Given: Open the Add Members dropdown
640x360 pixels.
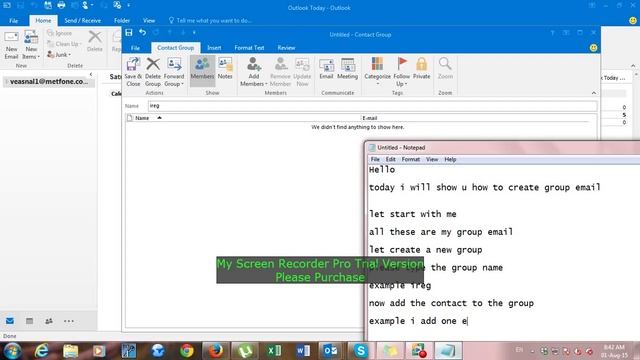Looking at the screenshot, I should coord(253,72).
